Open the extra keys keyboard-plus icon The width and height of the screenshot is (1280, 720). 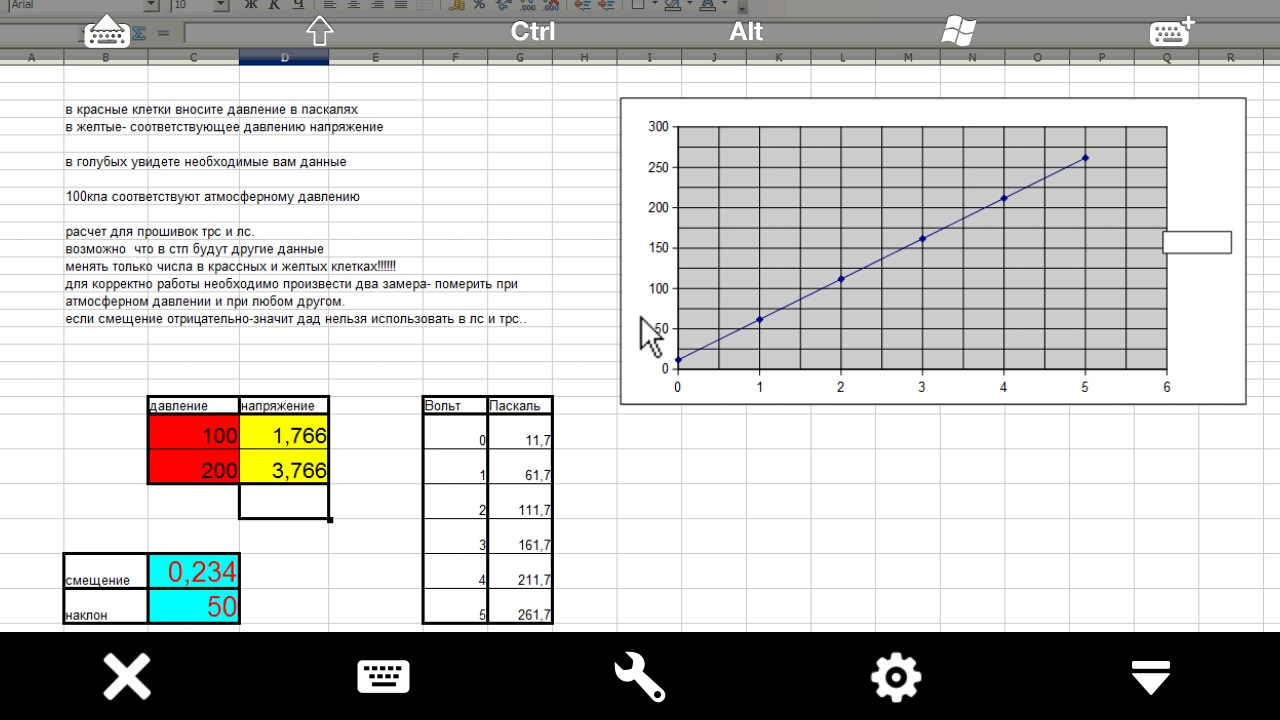coord(1172,31)
